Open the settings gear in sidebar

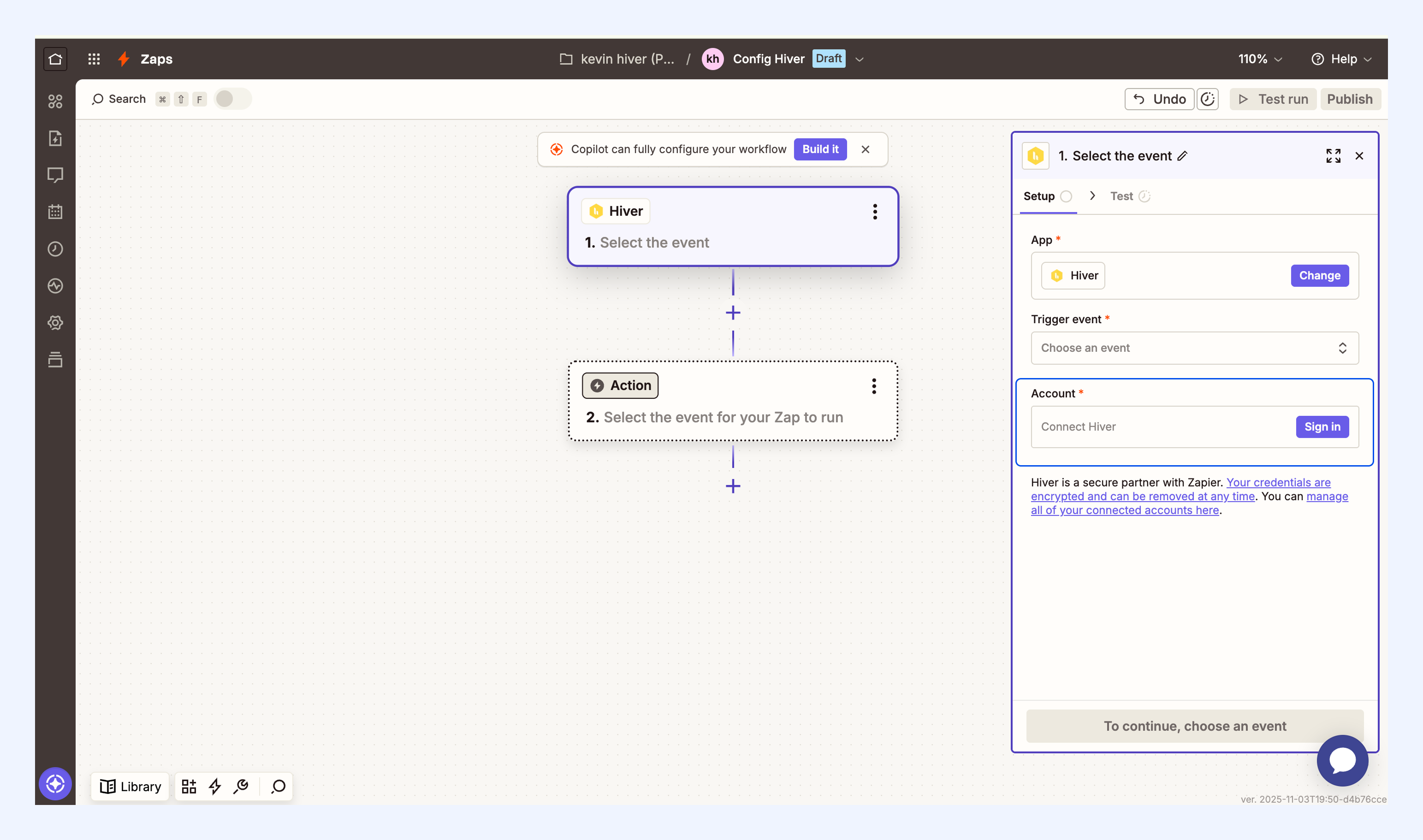(55, 323)
